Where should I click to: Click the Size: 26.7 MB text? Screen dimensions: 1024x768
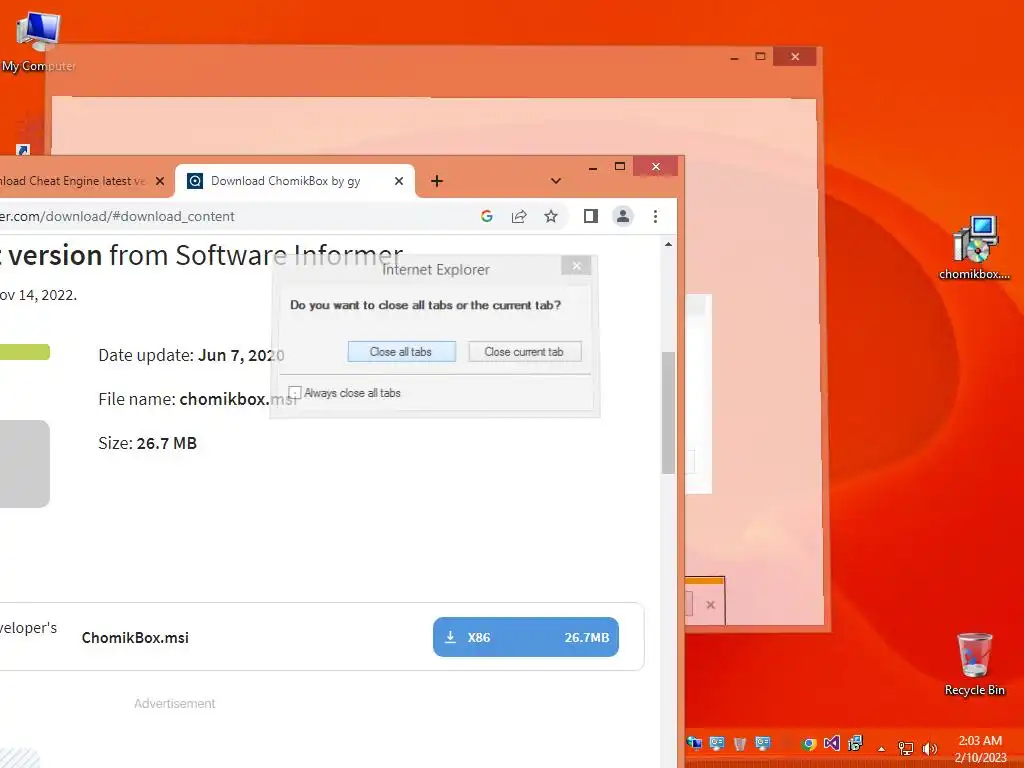(148, 443)
